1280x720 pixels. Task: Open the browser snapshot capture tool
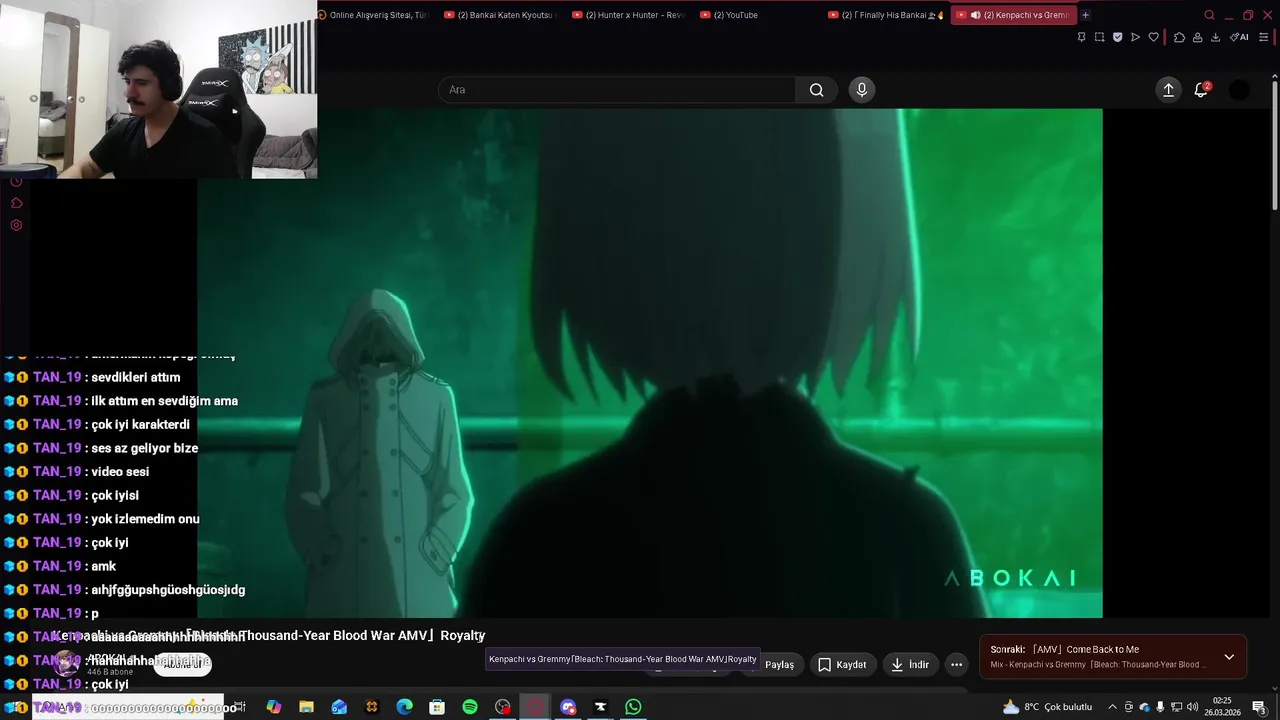pyautogui.click(x=1099, y=37)
